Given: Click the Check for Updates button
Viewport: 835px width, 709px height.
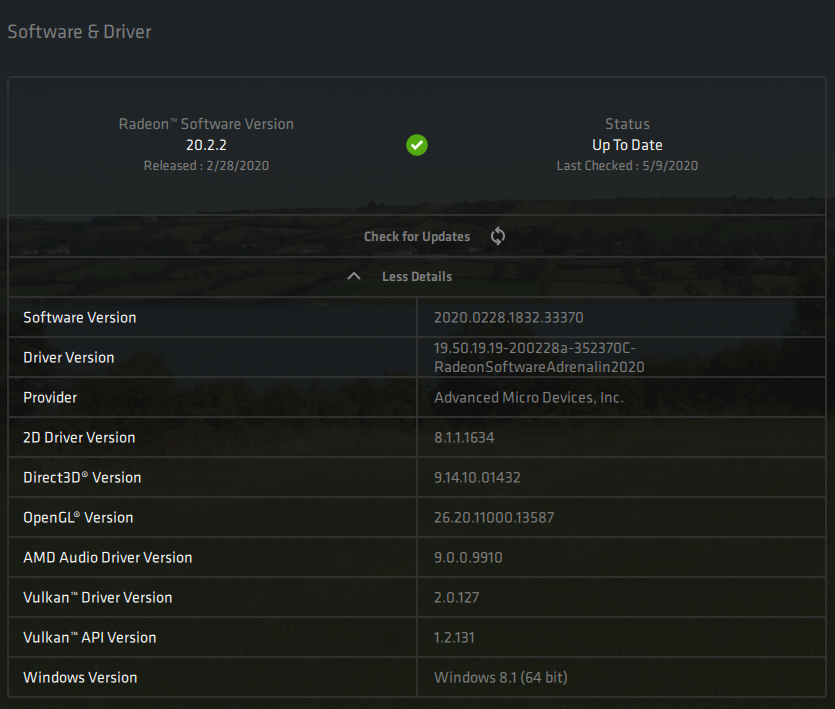Looking at the screenshot, I should click(x=417, y=237).
